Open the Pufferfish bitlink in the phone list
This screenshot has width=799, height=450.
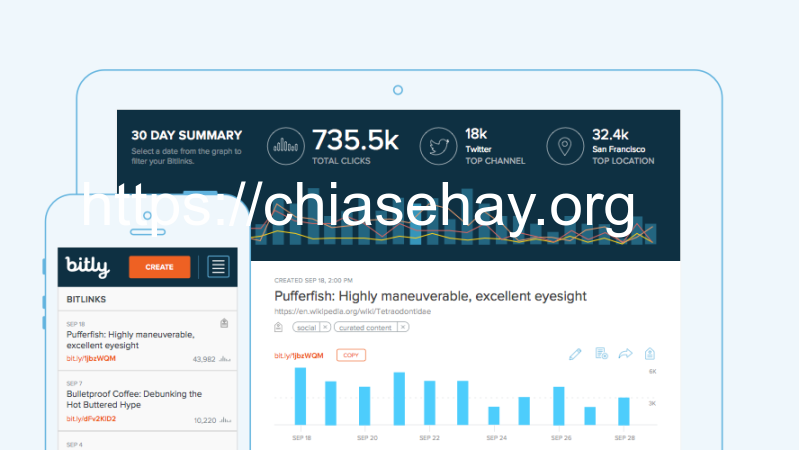148,340
